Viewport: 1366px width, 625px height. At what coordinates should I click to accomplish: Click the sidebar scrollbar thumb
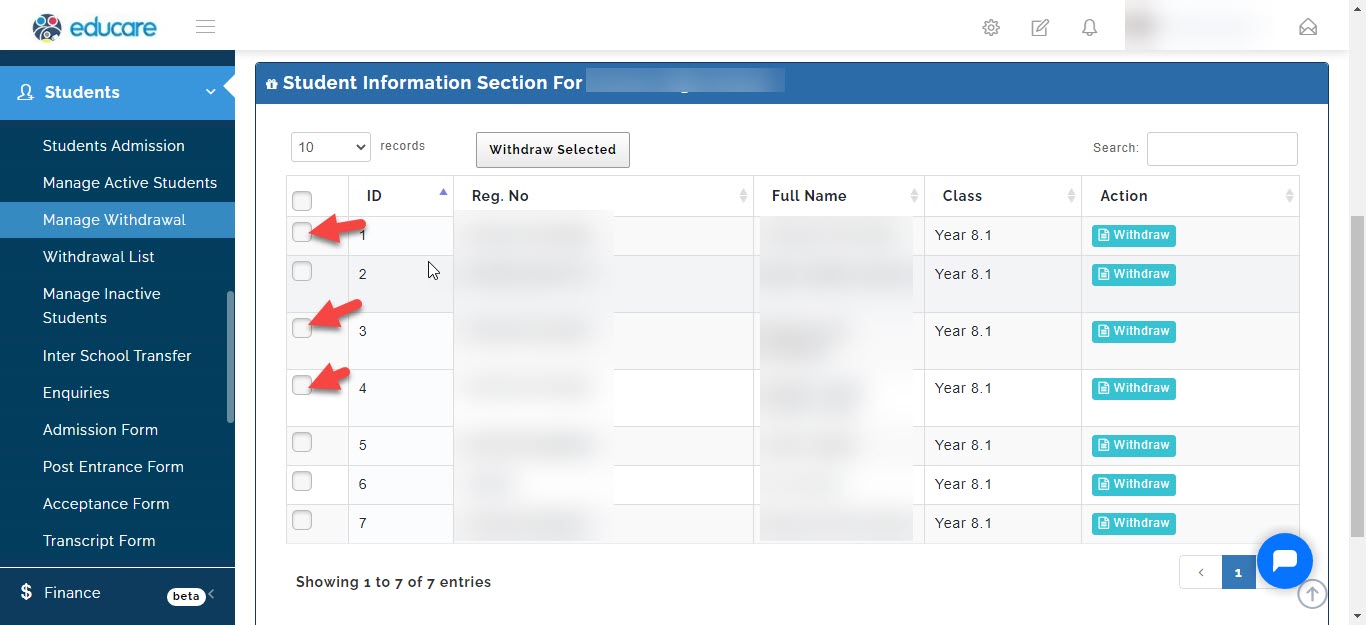point(230,356)
